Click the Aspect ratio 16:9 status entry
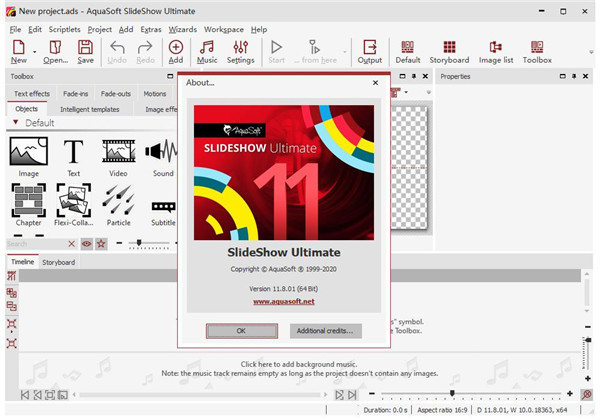Screen dimensions: 600x420 (442, 410)
